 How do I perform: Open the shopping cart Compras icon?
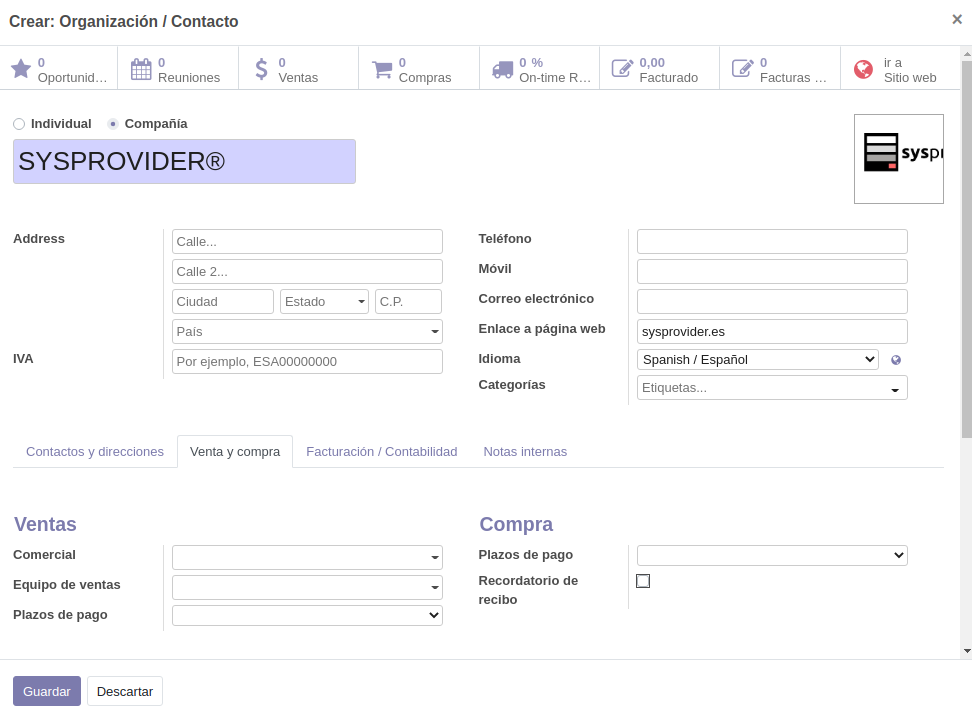click(382, 69)
